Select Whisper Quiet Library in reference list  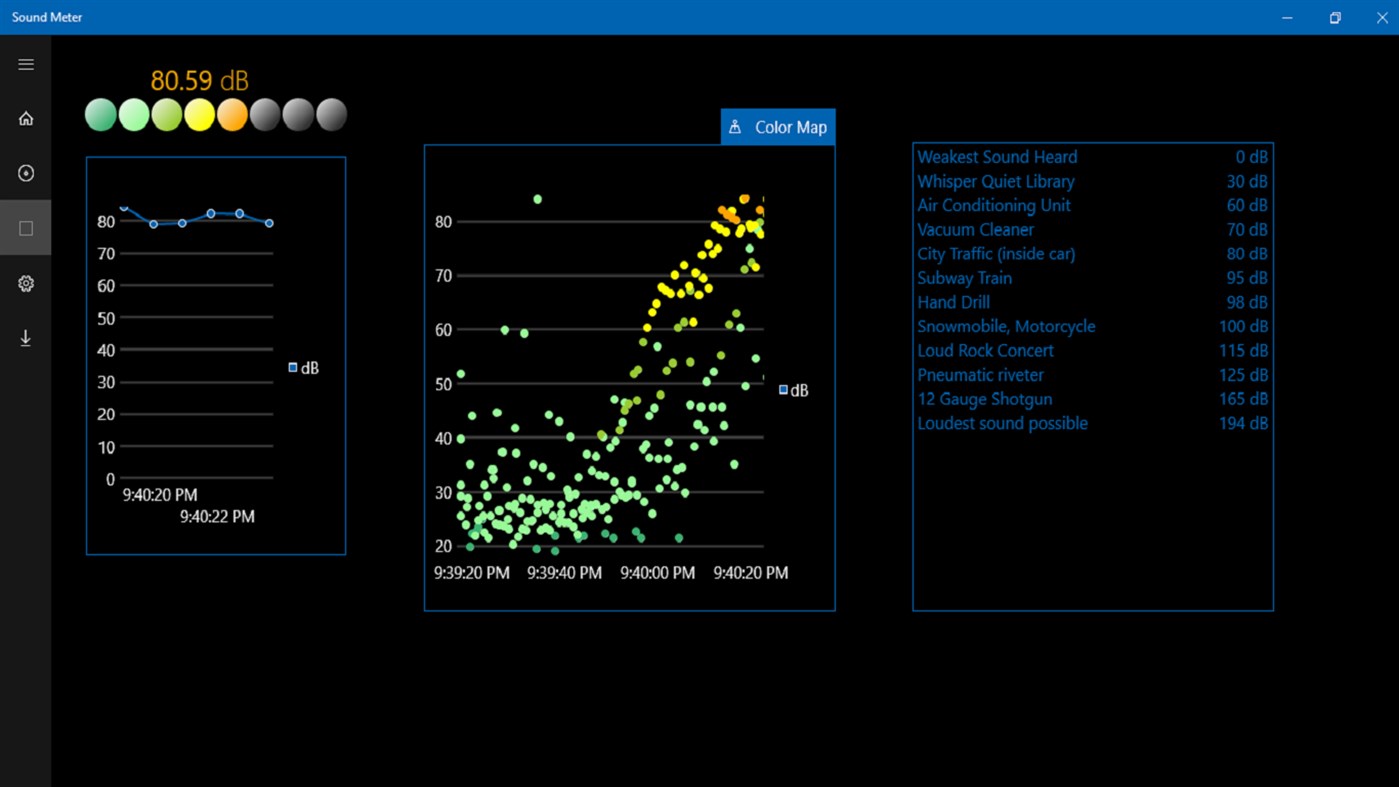pyautogui.click(x=996, y=181)
